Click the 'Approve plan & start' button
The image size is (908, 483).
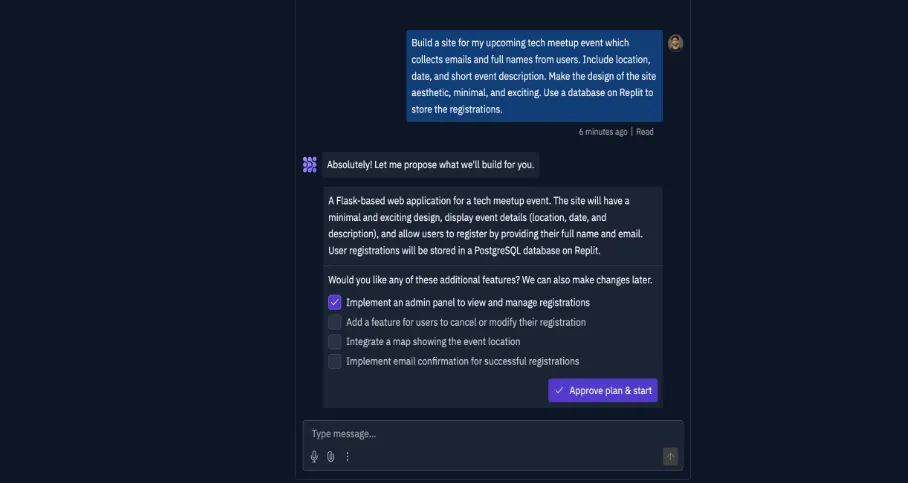click(602, 391)
